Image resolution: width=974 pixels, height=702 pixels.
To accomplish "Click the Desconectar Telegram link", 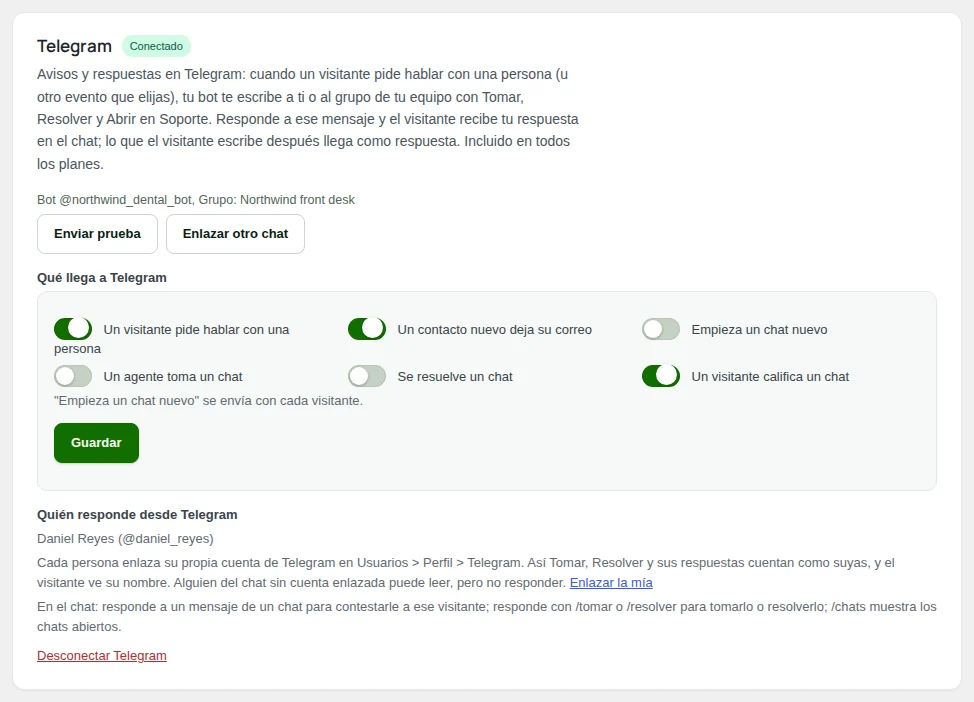I will 102,655.
